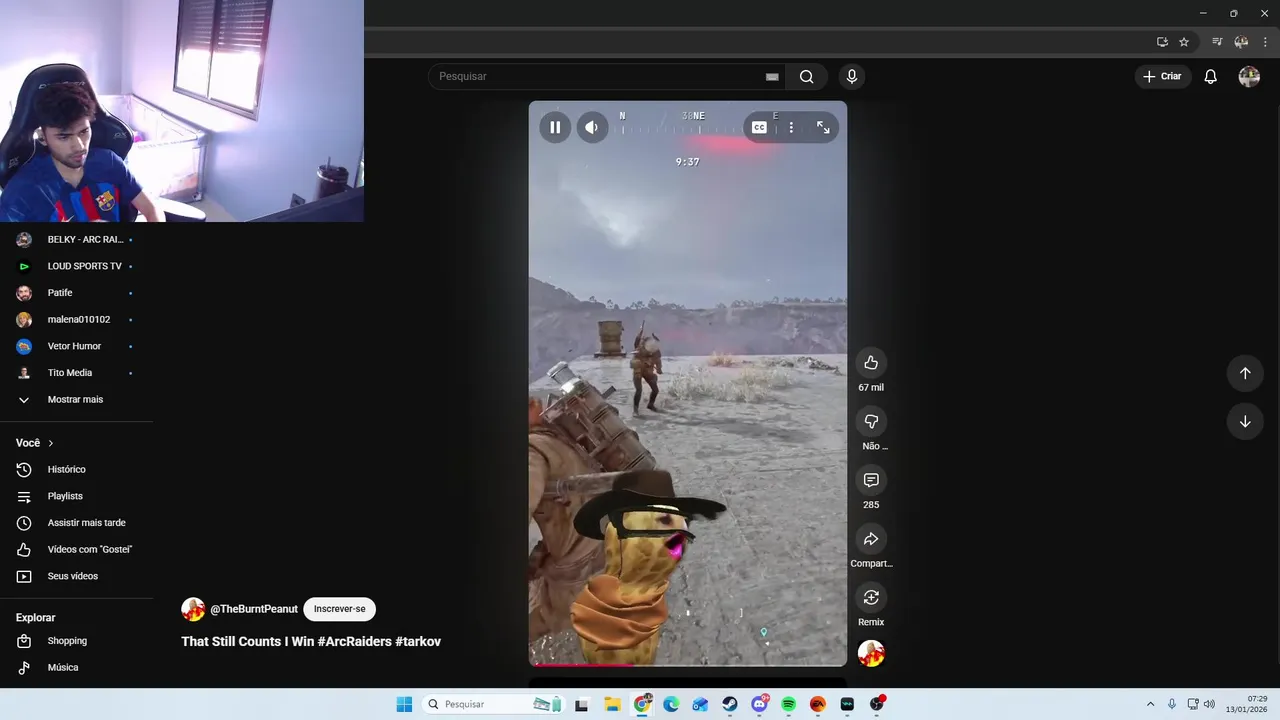Install app icon in the address bar
The height and width of the screenshot is (720, 1280).
click(1162, 42)
